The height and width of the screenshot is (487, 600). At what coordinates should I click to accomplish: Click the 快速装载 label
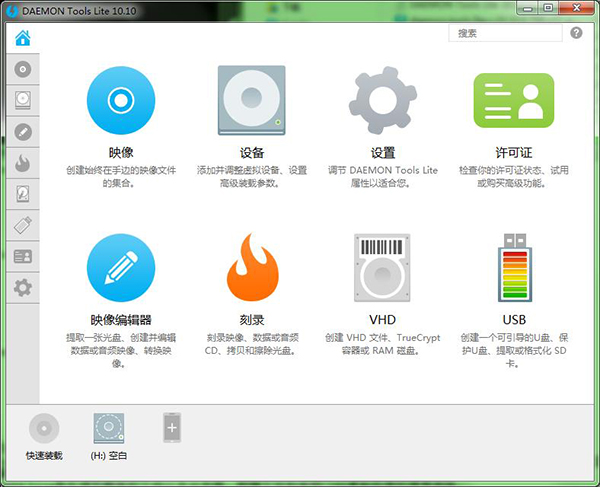[44, 456]
